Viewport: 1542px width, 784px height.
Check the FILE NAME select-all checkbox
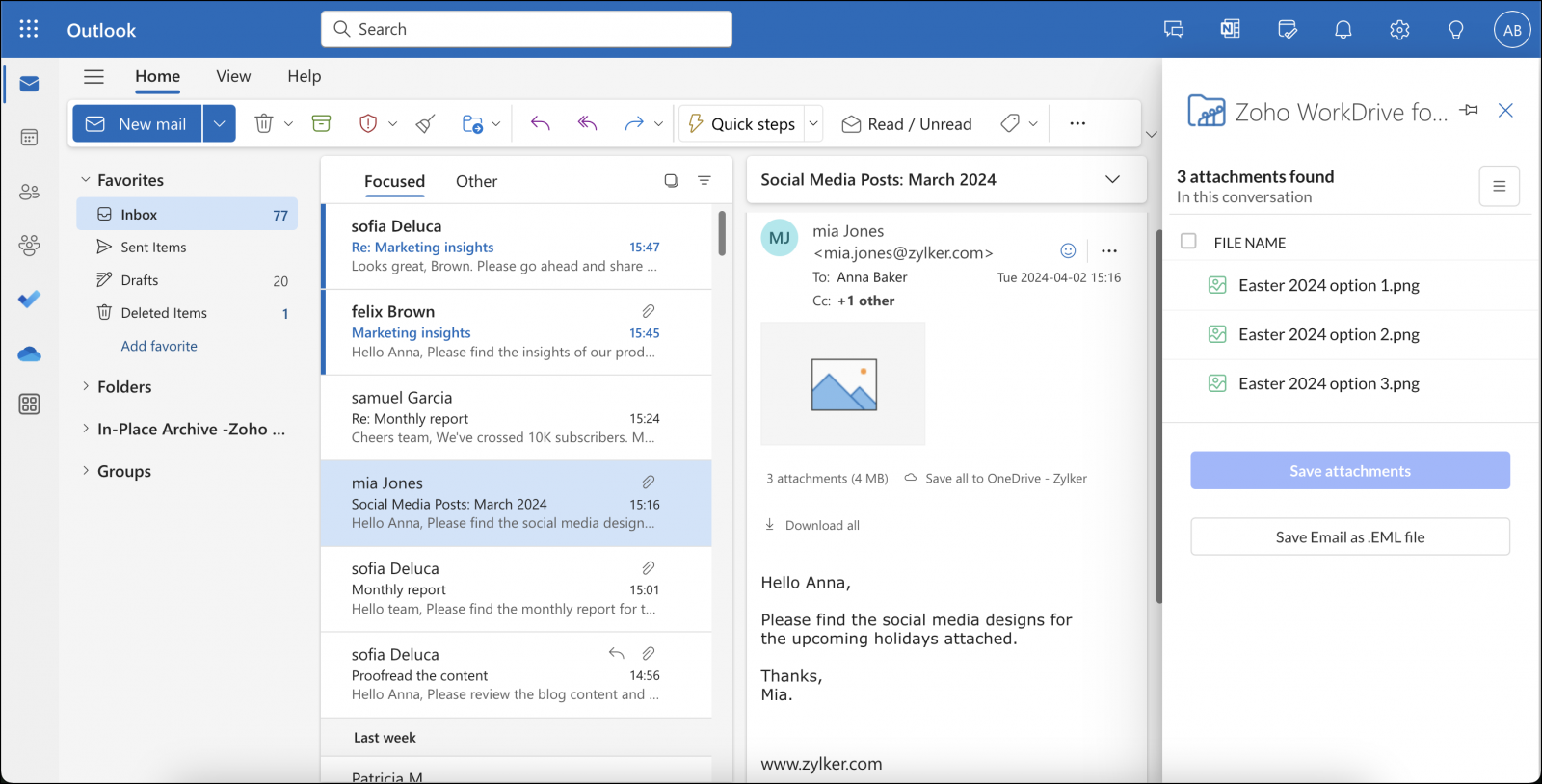coord(1188,241)
